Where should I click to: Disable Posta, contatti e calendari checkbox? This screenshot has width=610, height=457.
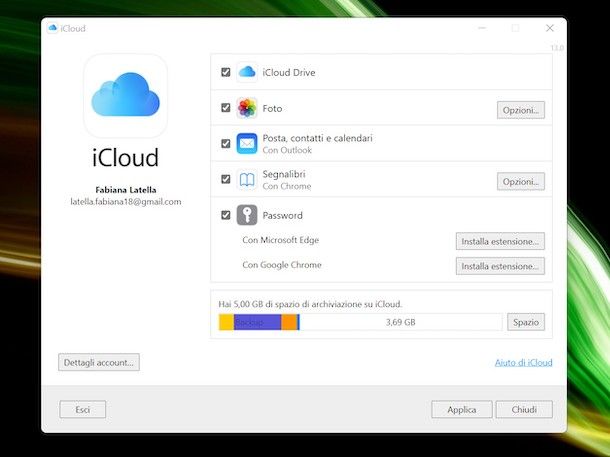(226, 144)
